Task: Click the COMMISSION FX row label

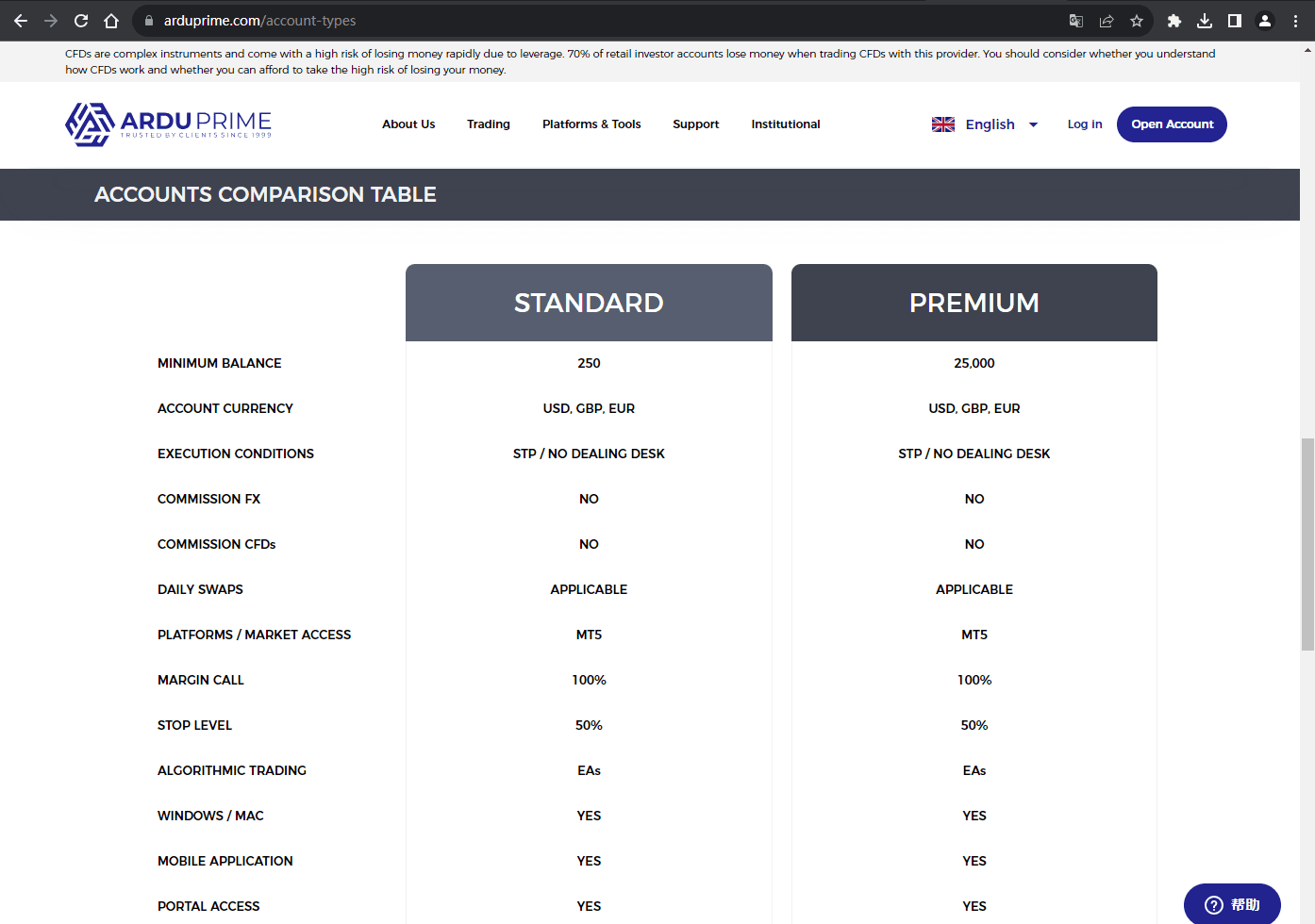Action: (209, 499)
